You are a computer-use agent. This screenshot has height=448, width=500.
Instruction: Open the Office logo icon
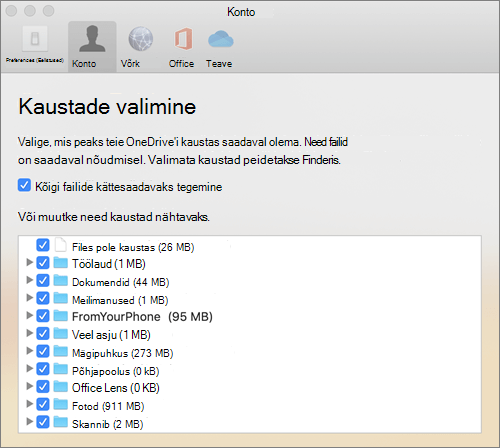(x=183, y=39)
